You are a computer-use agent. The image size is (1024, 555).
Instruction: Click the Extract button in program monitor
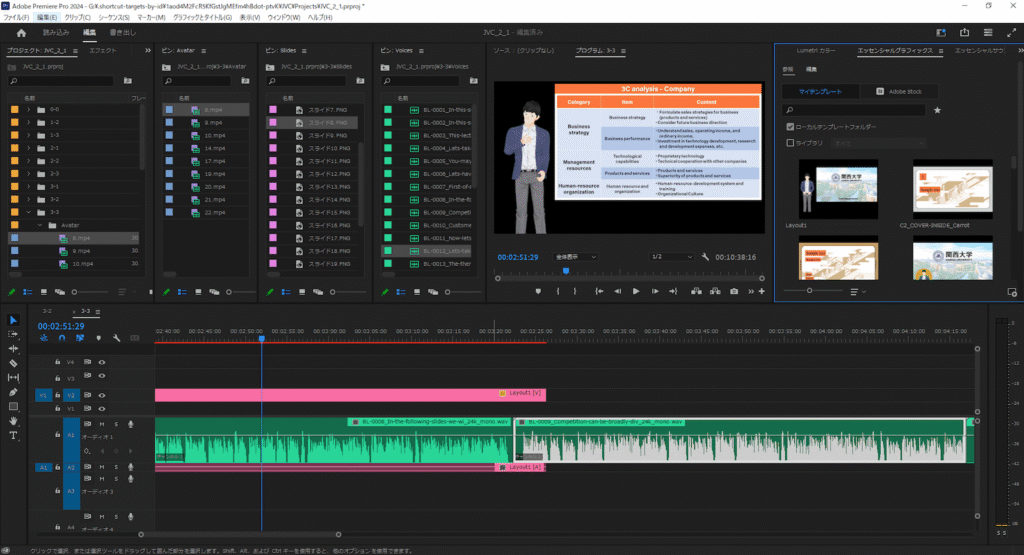coord(716,291)
